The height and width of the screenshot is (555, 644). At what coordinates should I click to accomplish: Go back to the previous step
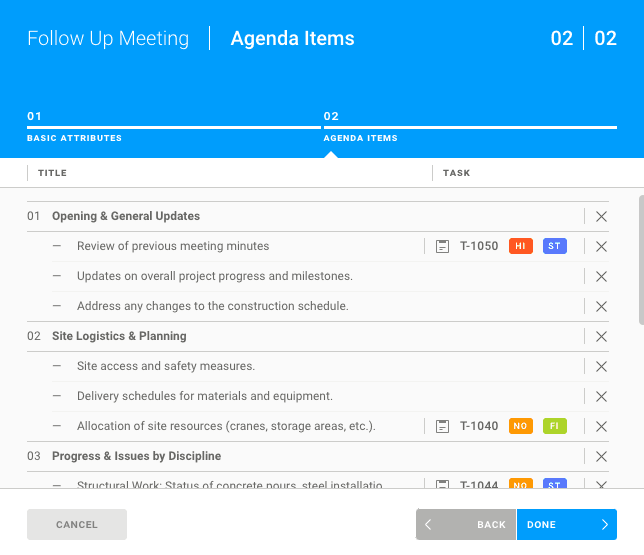[466, 524]
